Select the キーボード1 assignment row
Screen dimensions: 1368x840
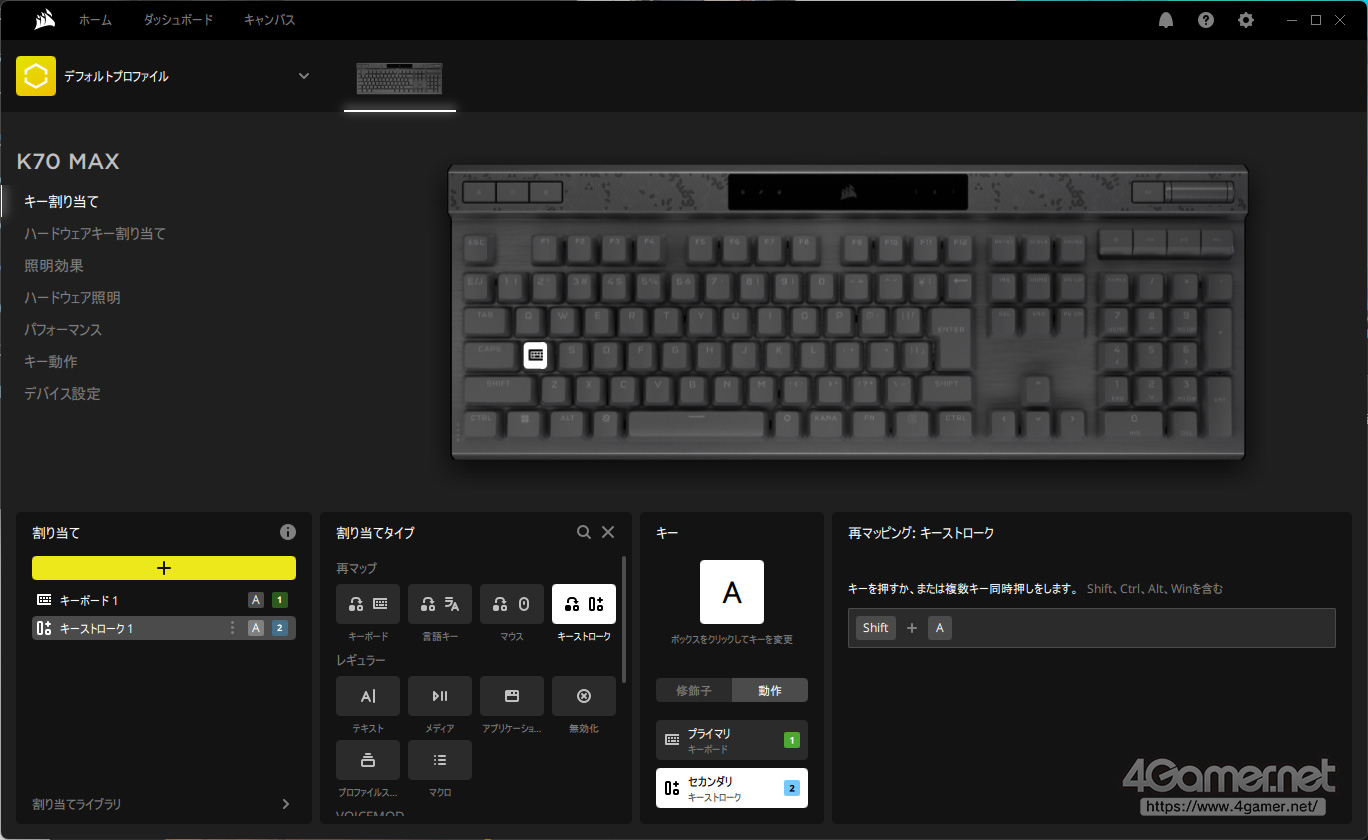point(164,600)
